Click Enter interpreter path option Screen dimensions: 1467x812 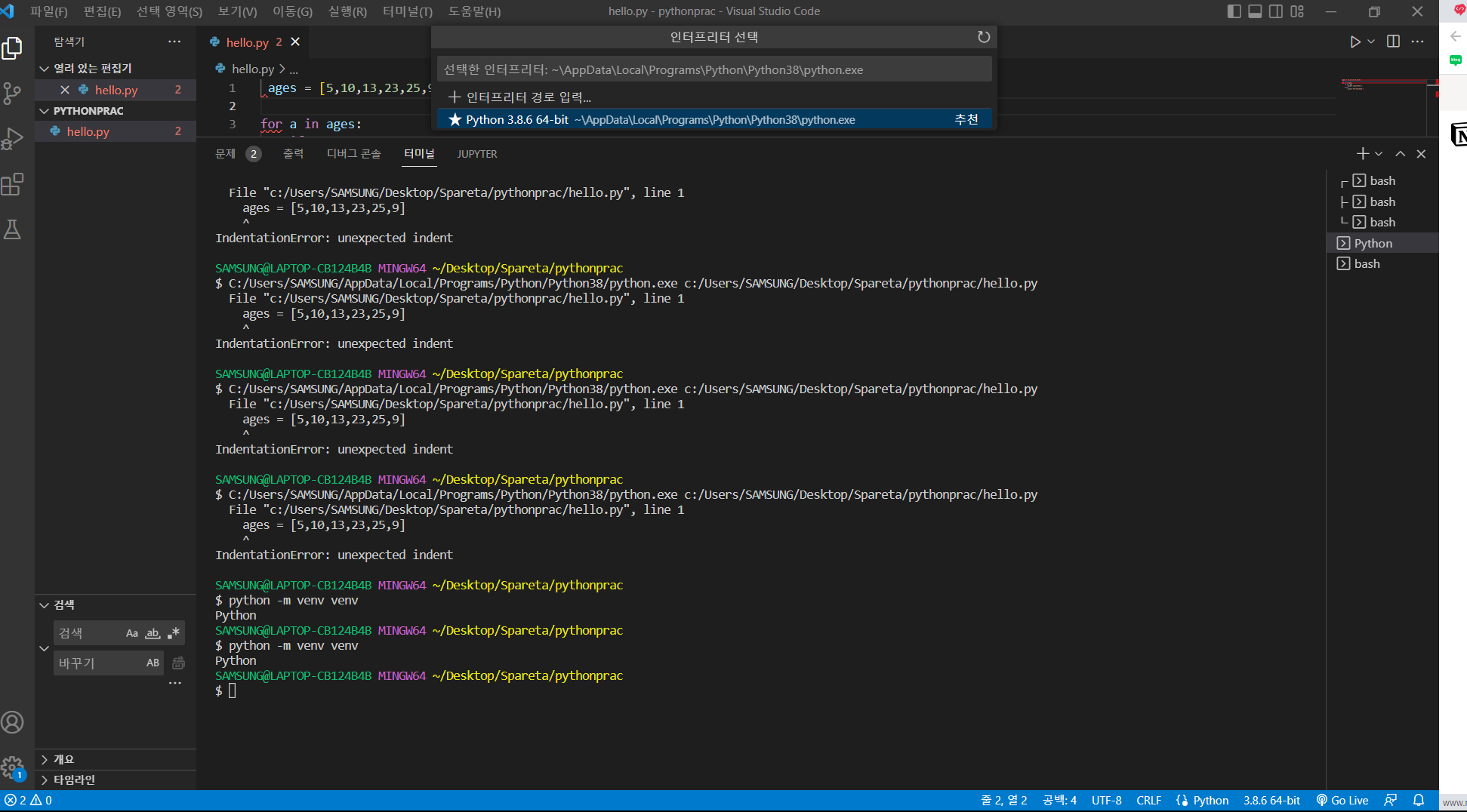point(714,97)
